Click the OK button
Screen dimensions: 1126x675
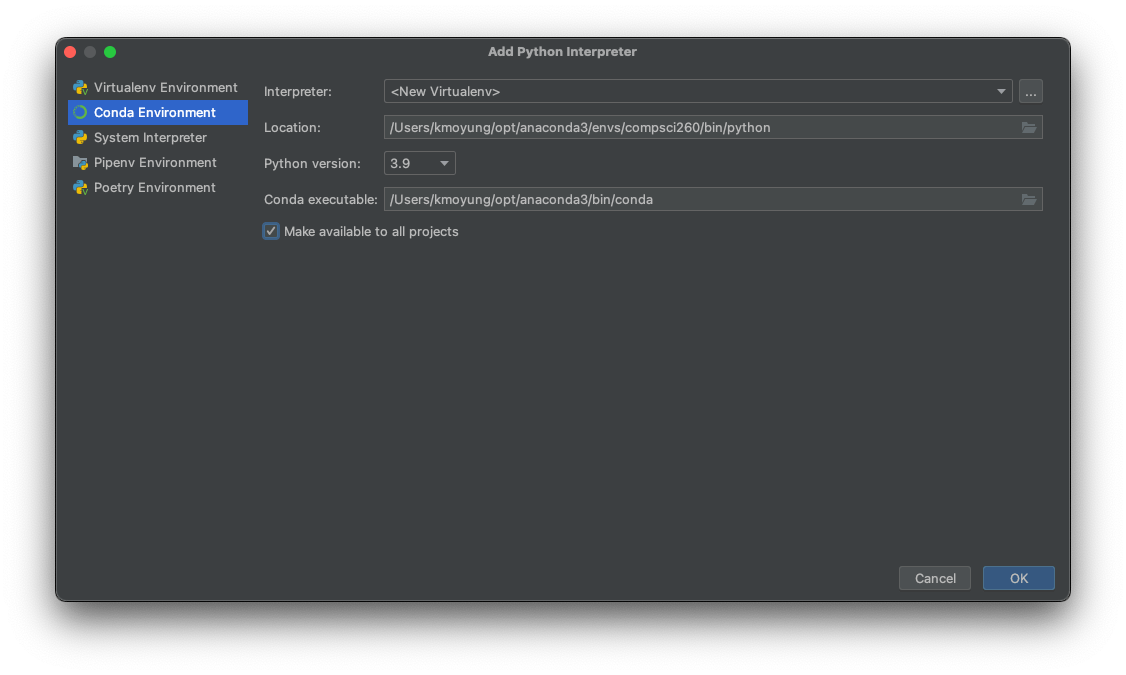pyautogui.click(x=1018, y=578)
